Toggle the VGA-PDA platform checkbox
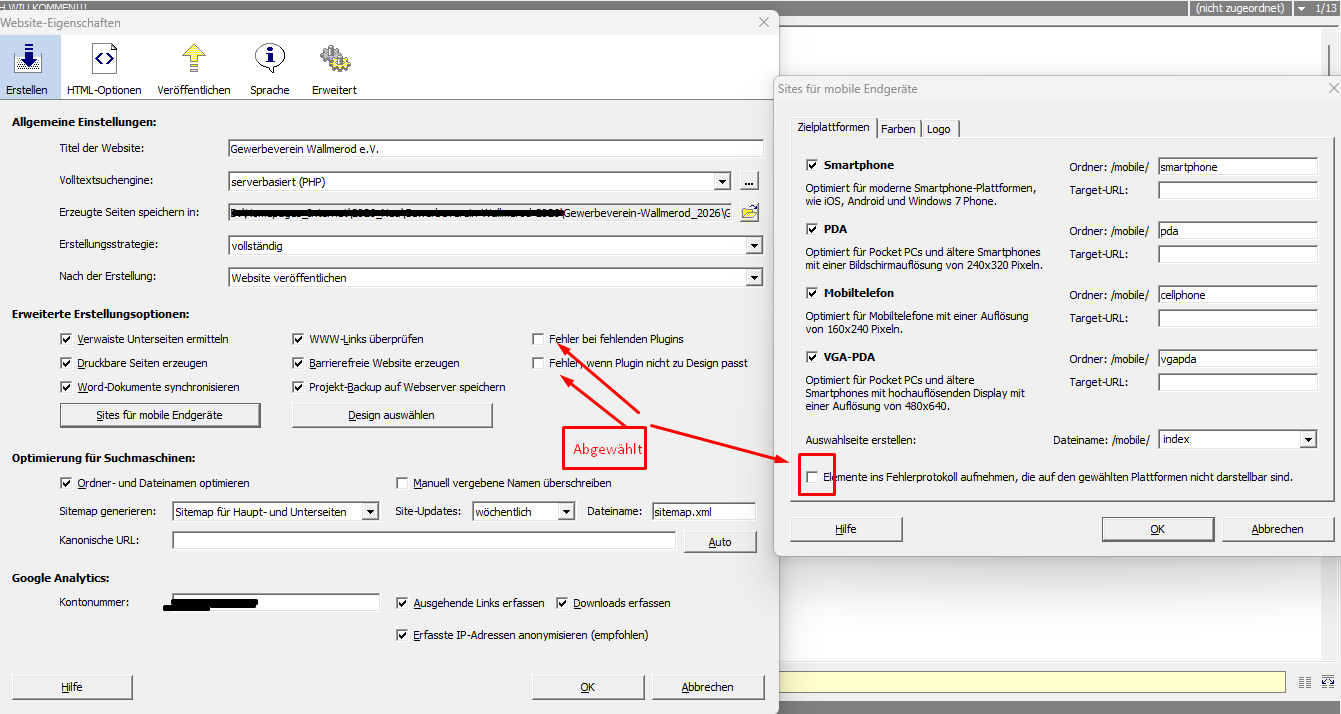This screenshot has height=714, width=1341. tap(812, 357)
